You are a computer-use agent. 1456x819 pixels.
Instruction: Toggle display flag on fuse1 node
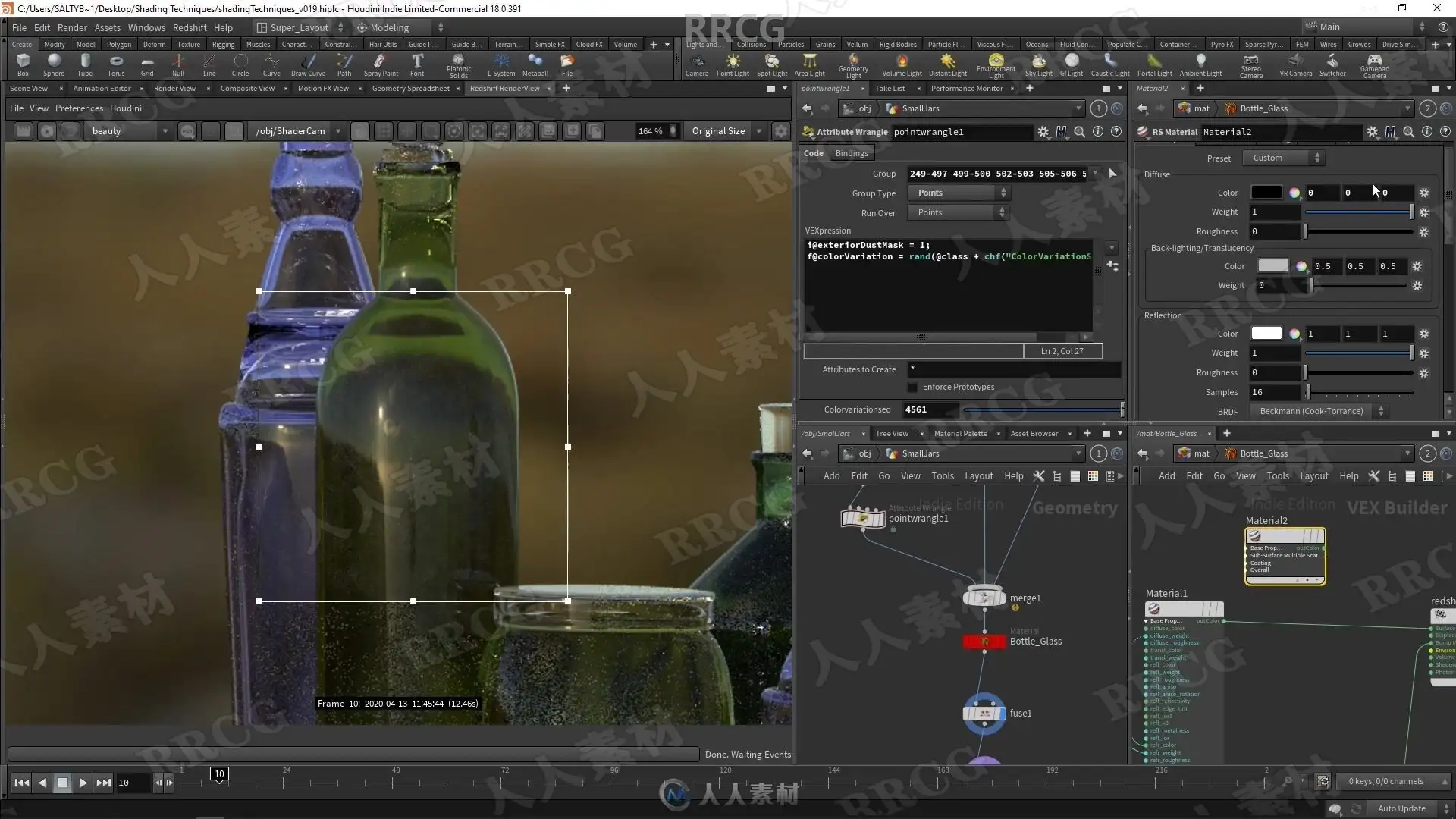click(x=1002, y=714)
